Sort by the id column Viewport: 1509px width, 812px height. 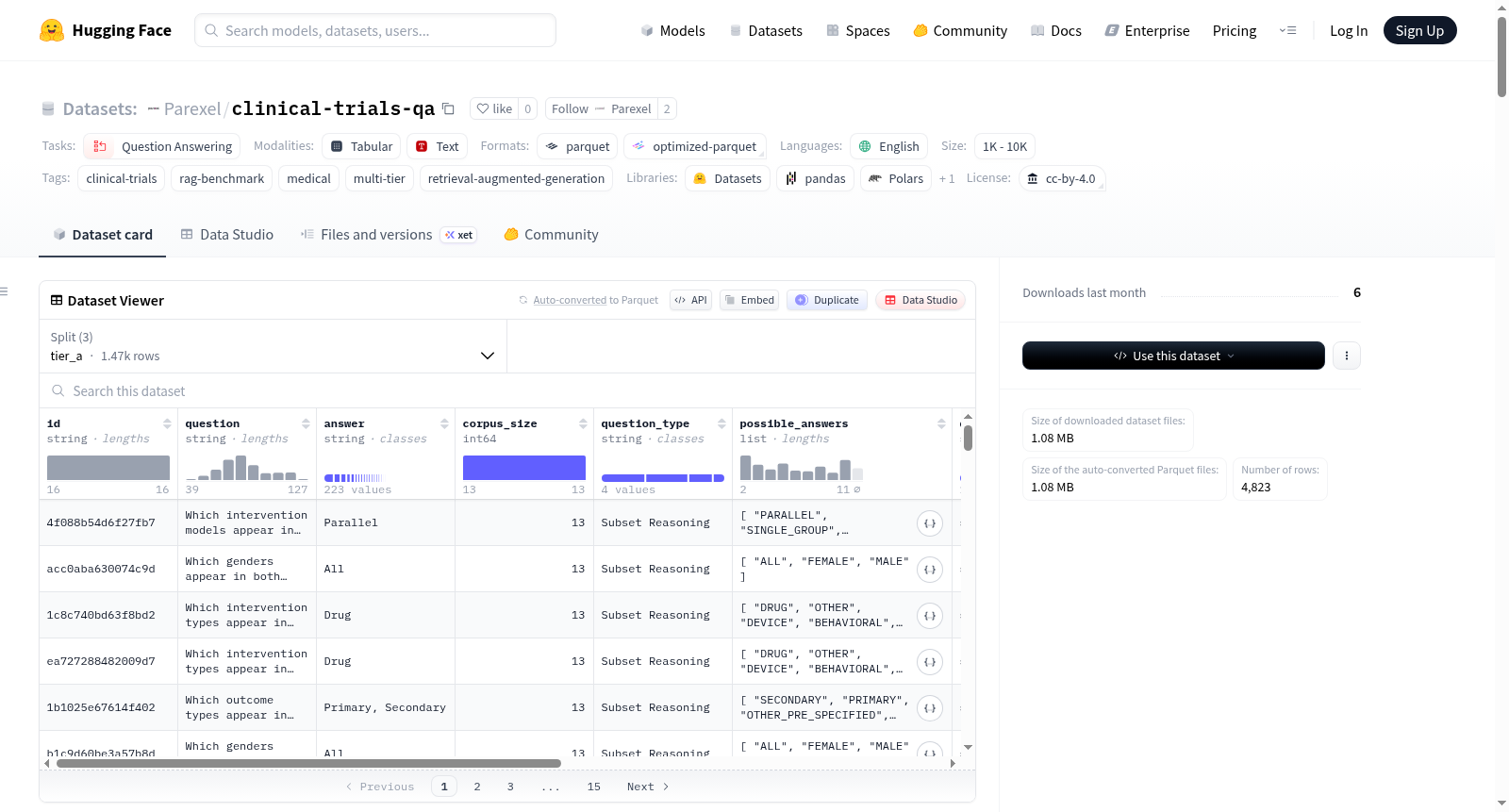click(167, 423)
